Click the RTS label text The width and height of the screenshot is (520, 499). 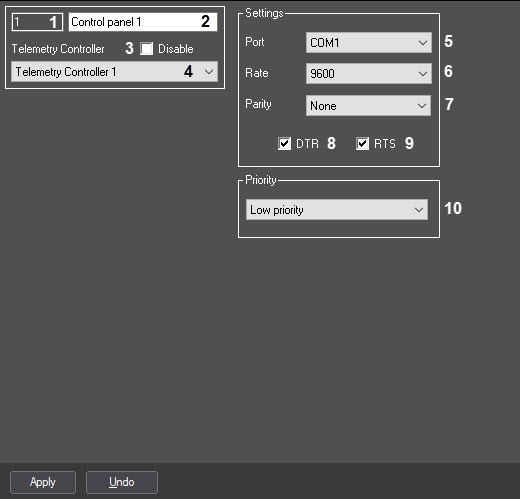[385, 144]
